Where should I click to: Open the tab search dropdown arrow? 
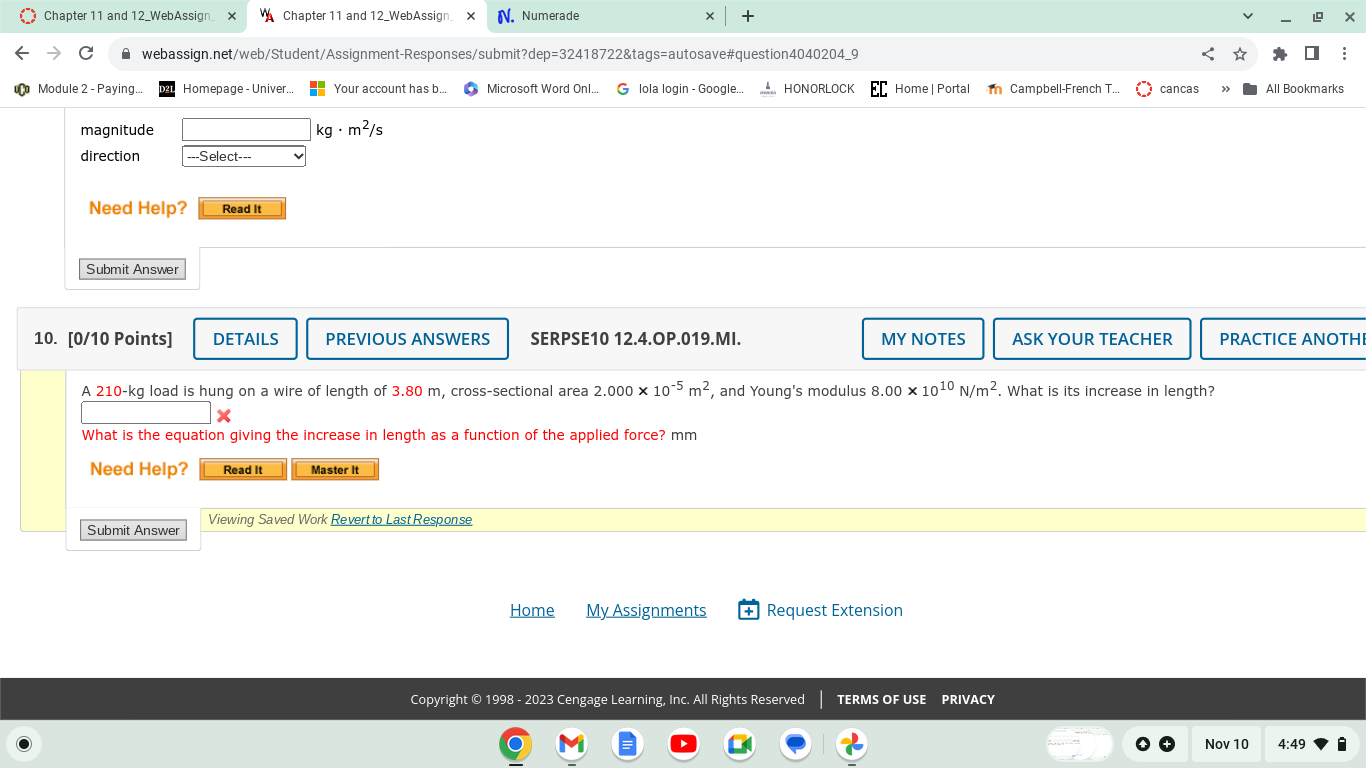point(1247,16)
